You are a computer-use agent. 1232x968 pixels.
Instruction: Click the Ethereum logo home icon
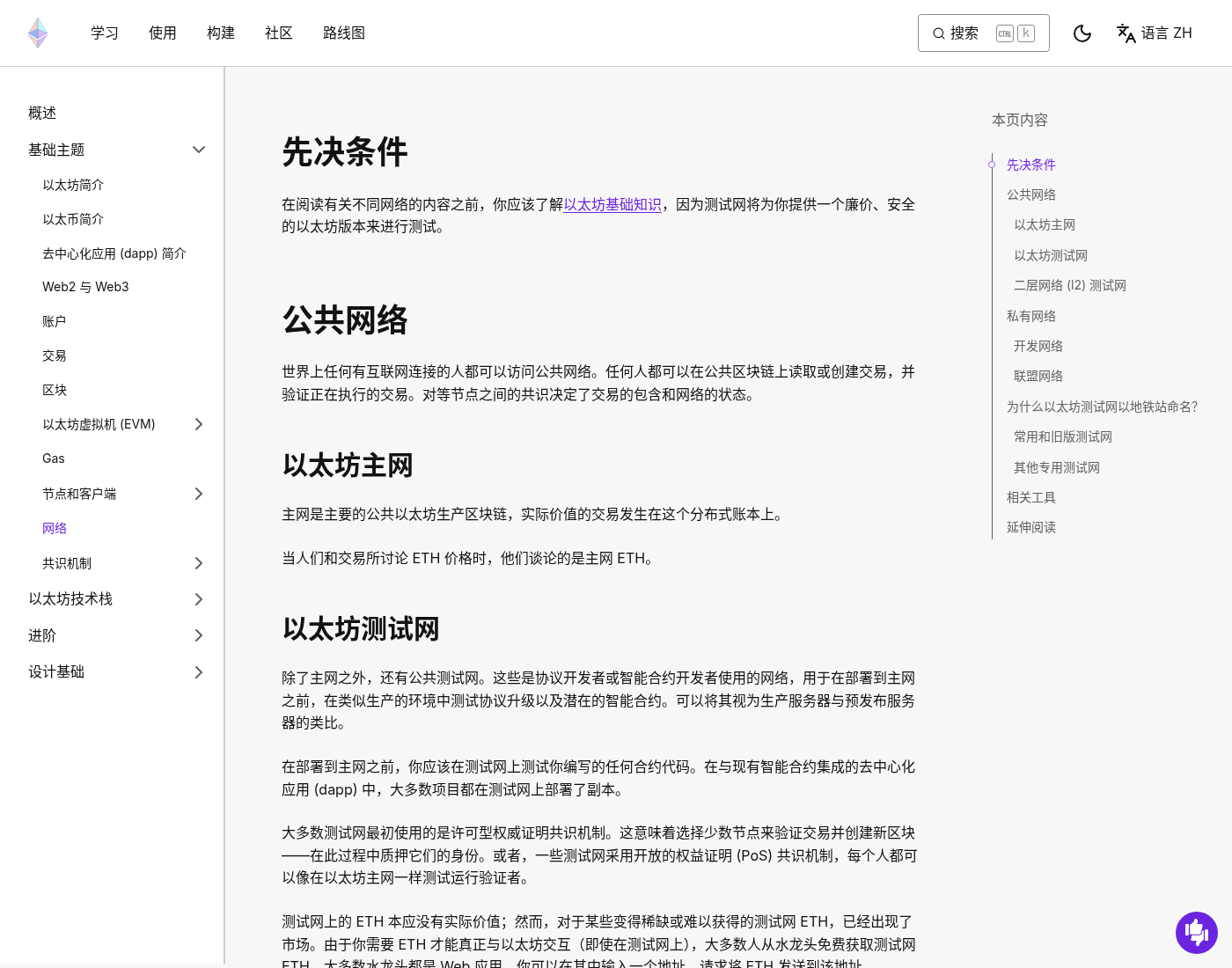click(38, 33)
